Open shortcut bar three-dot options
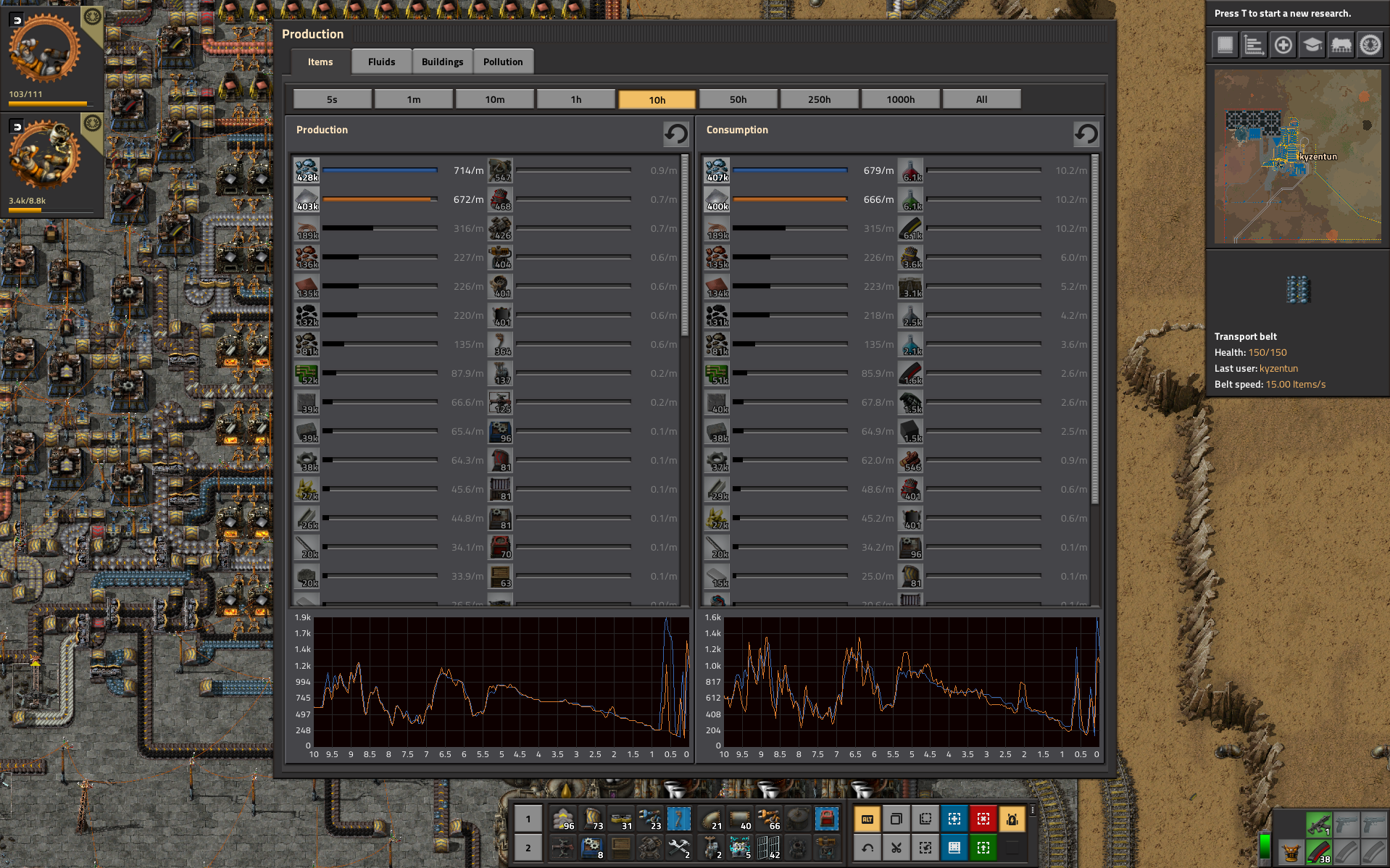This screenshot has height=868, width=1390. pos(1033,811)
